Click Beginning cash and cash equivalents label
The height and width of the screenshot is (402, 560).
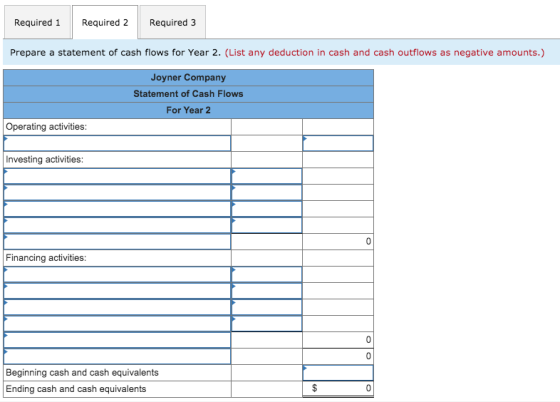click(x=82, y=372)
